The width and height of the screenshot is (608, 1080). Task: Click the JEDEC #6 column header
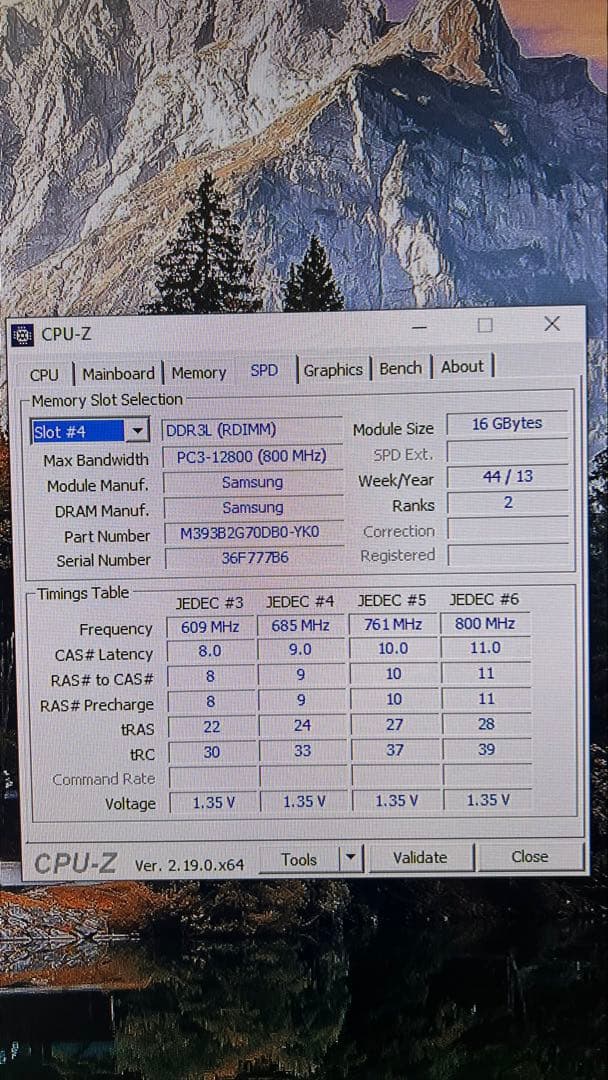click(x=484, y=599)
